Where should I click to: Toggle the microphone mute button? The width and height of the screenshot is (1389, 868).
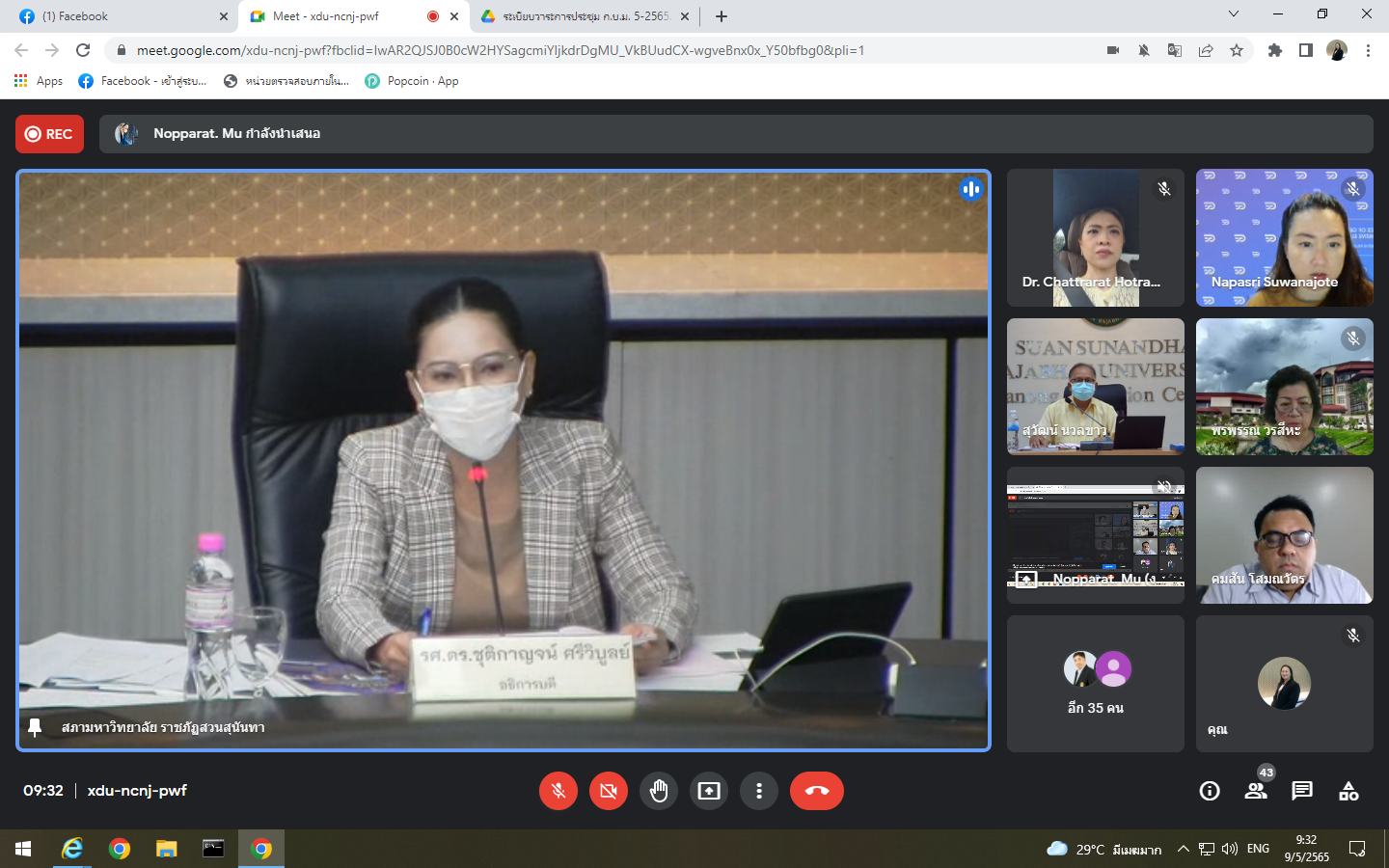(x=558, y=791)
